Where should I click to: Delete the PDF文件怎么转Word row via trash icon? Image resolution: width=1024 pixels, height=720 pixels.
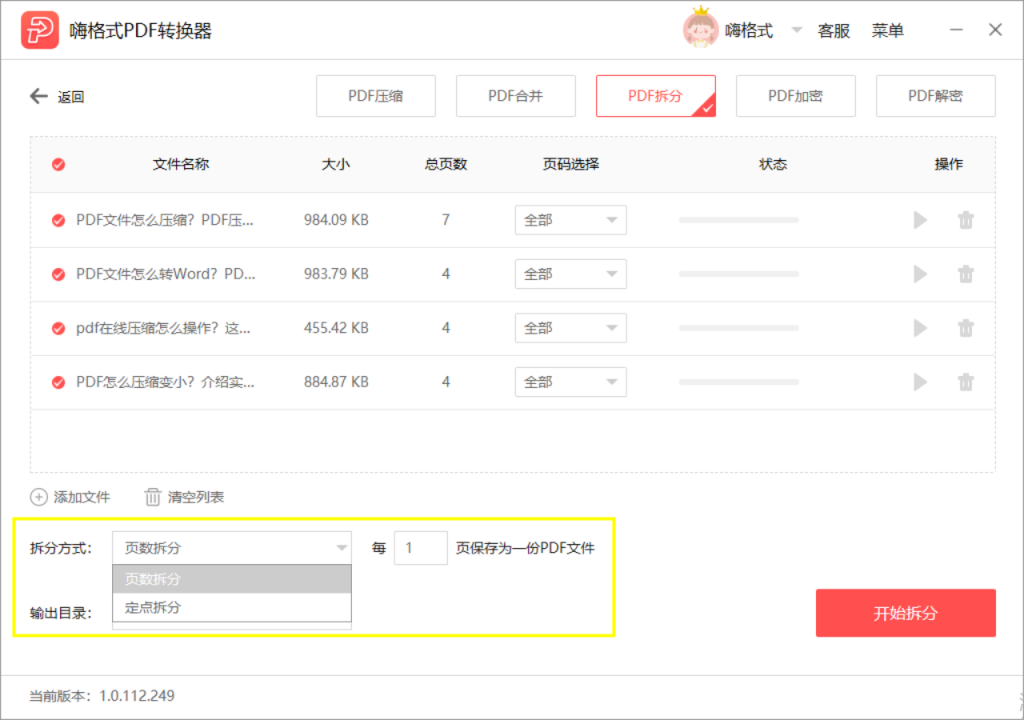click(x=966, y=274)
